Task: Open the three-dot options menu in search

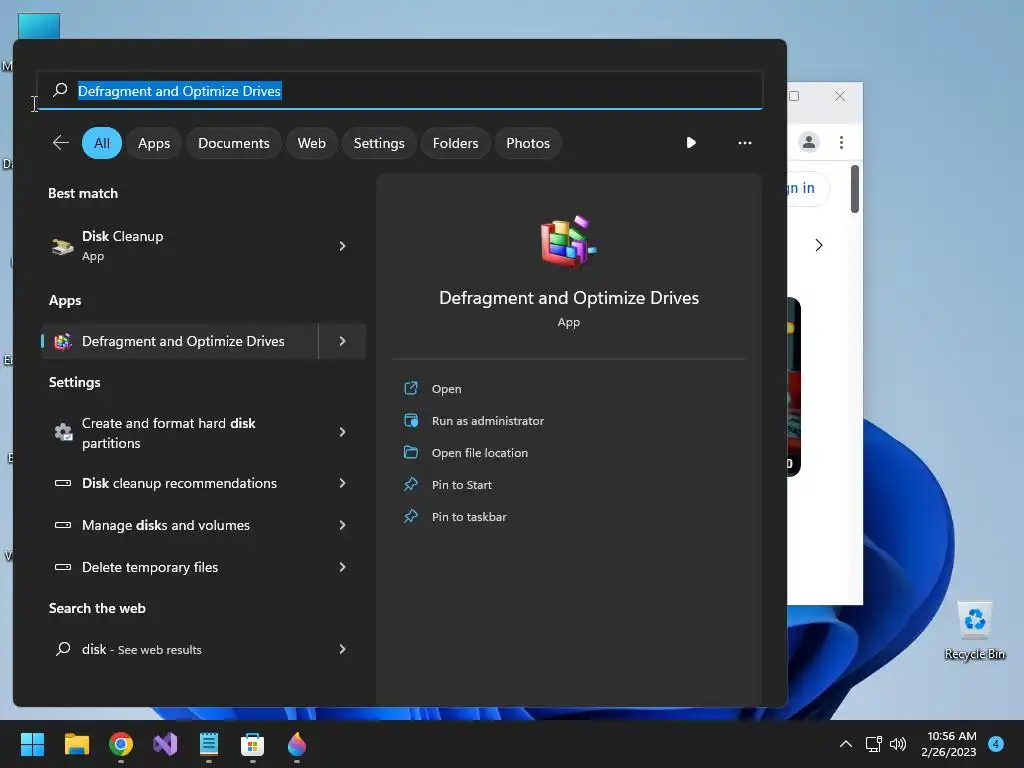Action: pos(744,142)
